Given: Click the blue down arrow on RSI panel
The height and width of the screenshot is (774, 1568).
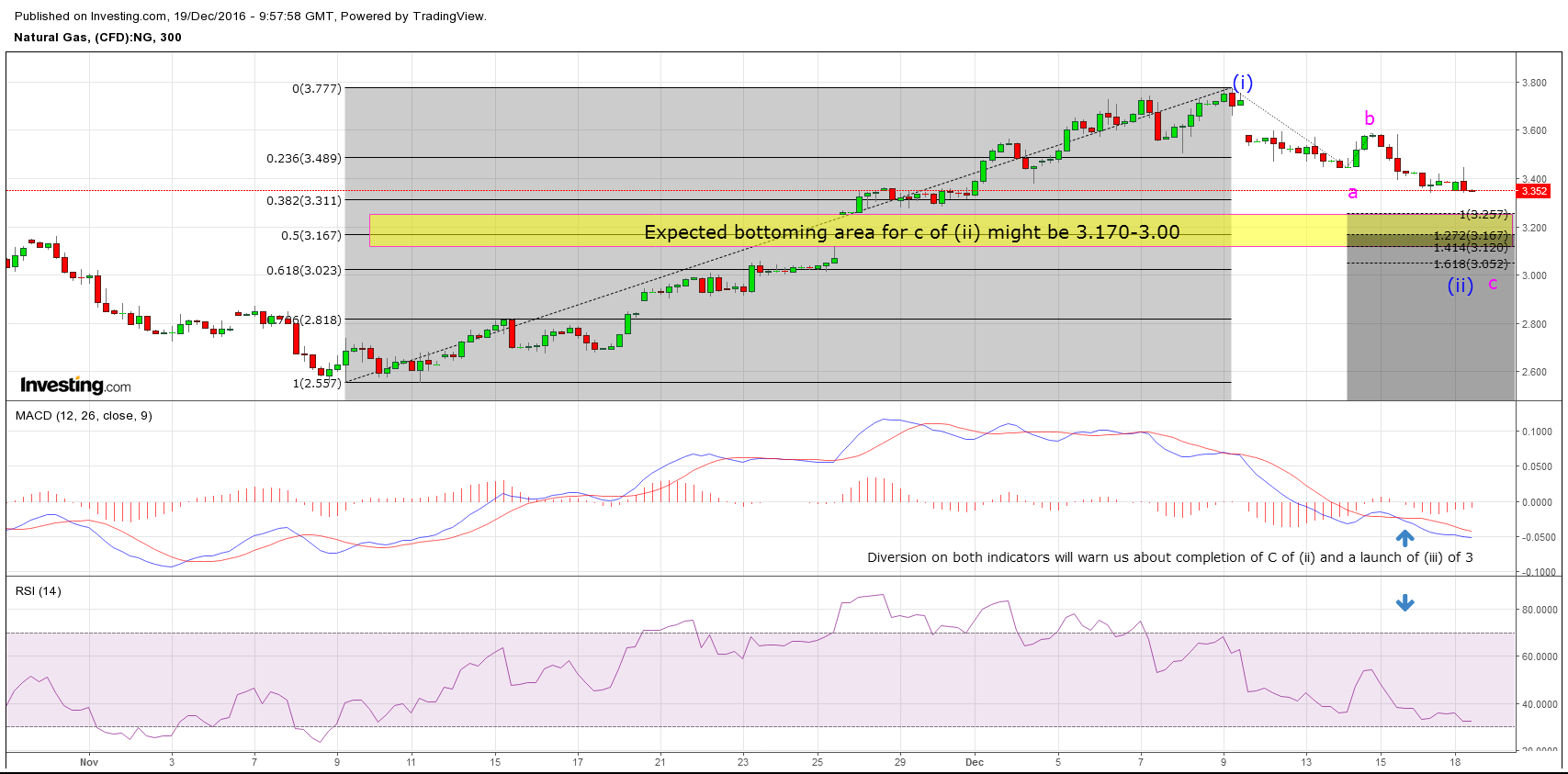Looking at the screenshot, I should click(1404, 603).
